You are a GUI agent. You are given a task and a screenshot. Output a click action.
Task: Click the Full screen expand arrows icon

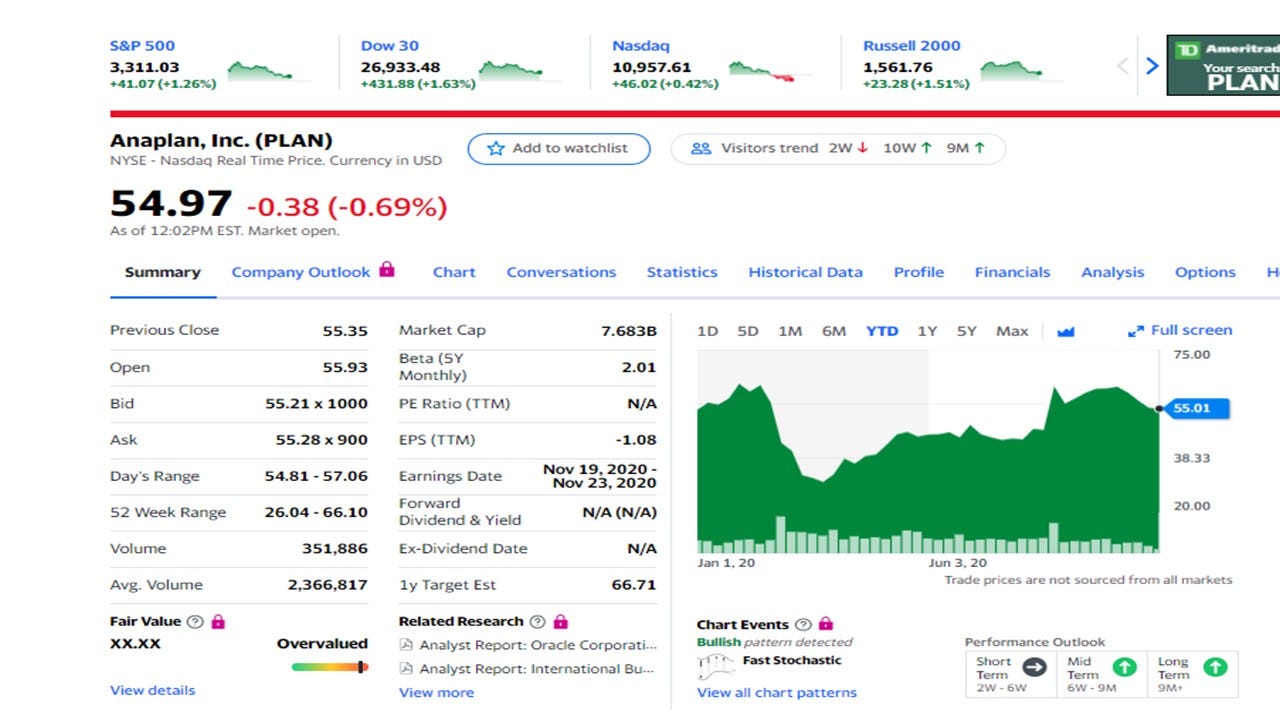pyautogui.click(x=1136, y=331)
